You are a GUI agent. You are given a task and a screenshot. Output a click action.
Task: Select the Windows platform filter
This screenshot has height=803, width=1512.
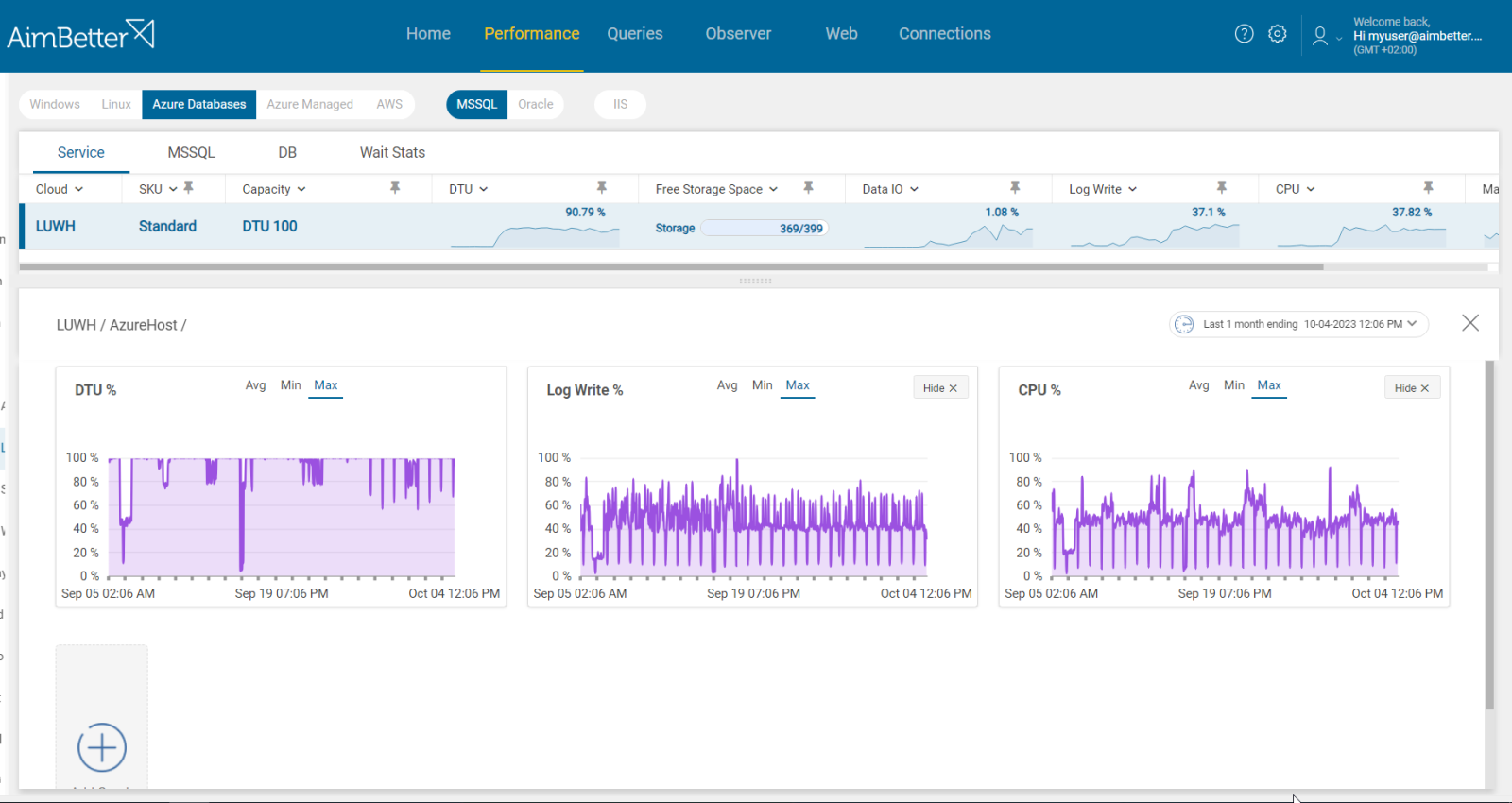(x=55, y=104)
